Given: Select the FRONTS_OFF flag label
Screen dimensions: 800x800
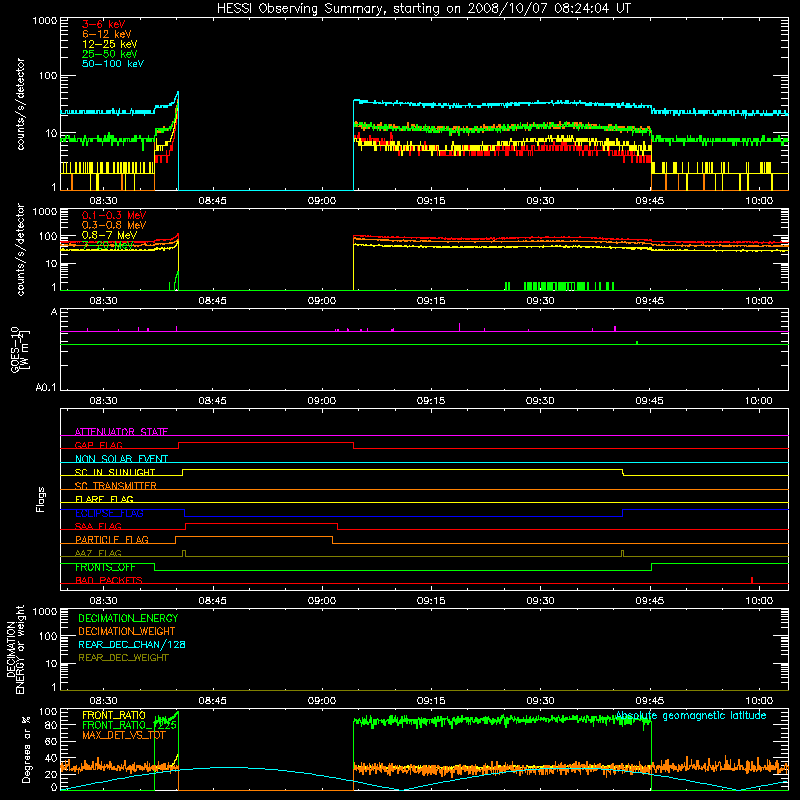Looking at the screenshot, I should click(x=105, y=567).
